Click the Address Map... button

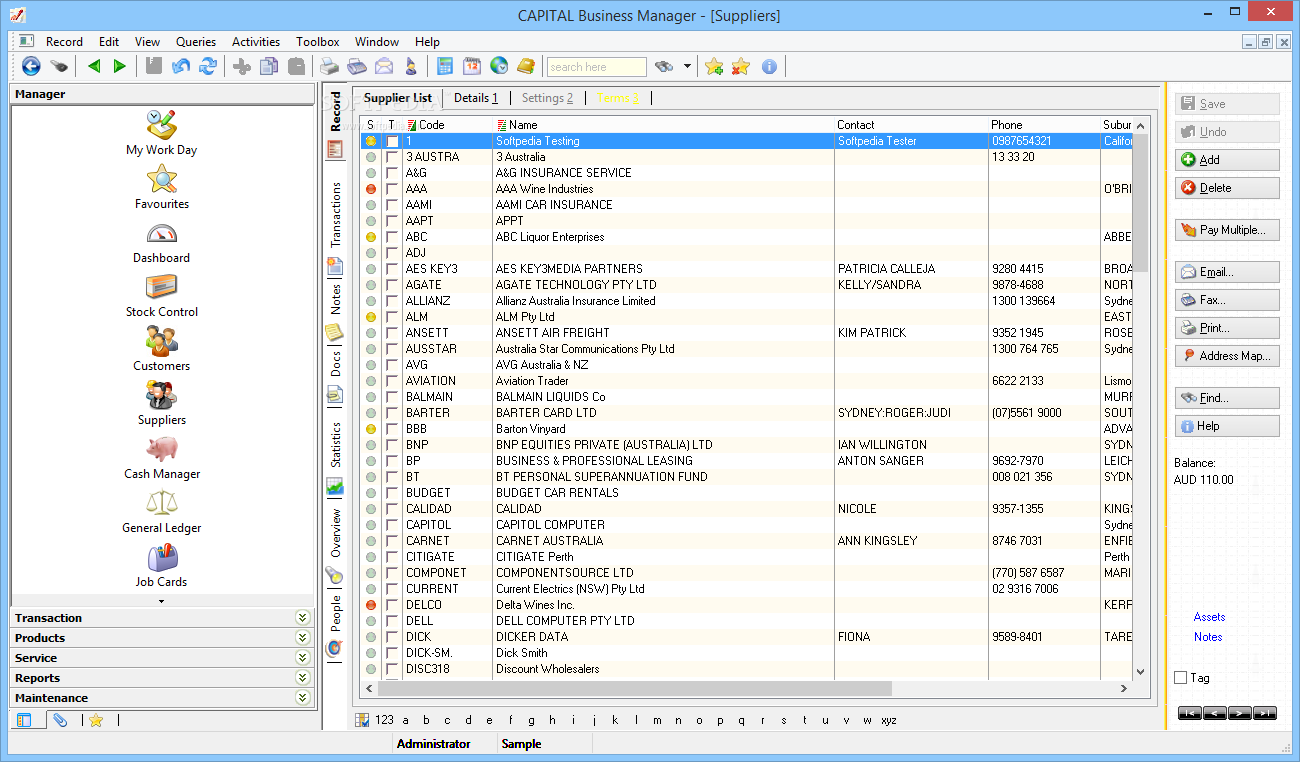[x=1227, y=356]
